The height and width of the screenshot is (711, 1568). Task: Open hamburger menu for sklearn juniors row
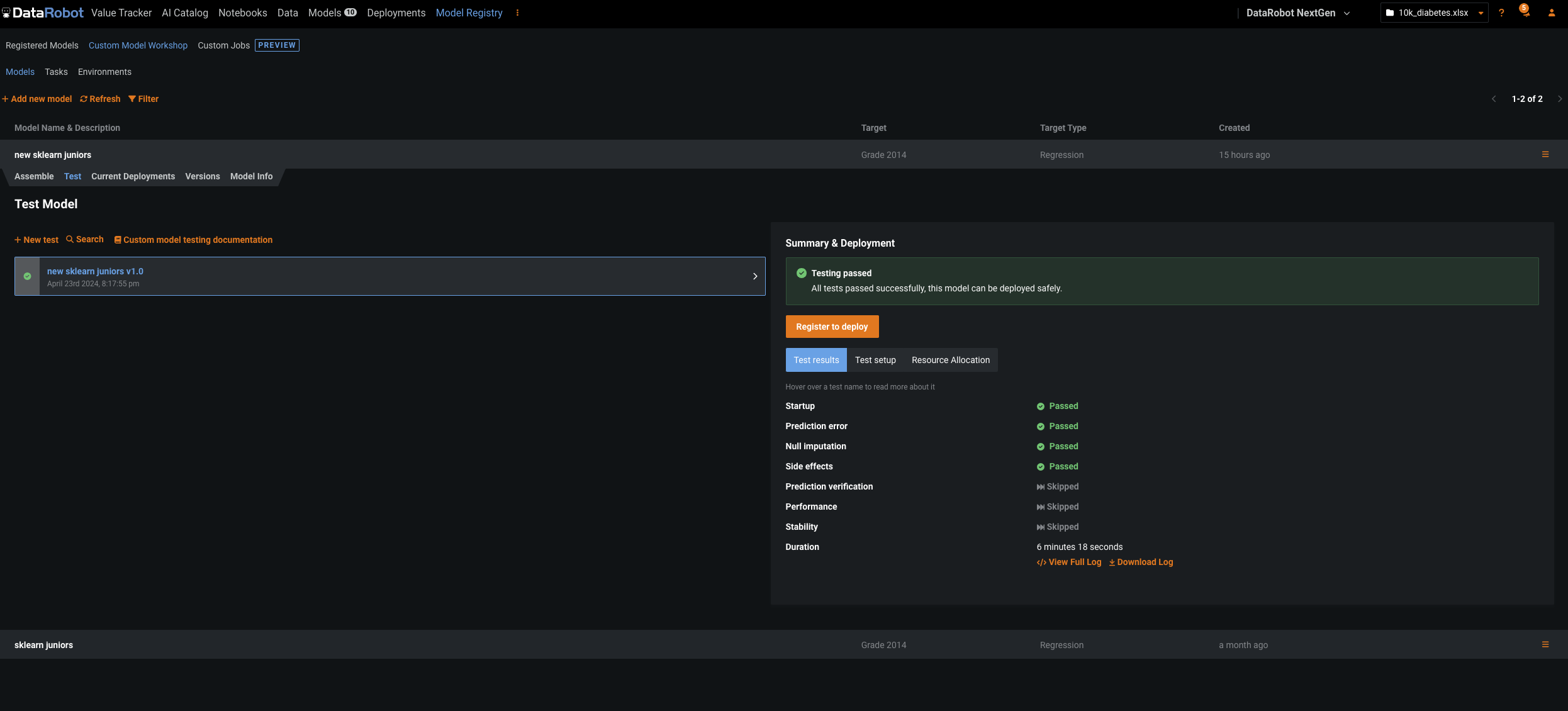[1545, 645]
